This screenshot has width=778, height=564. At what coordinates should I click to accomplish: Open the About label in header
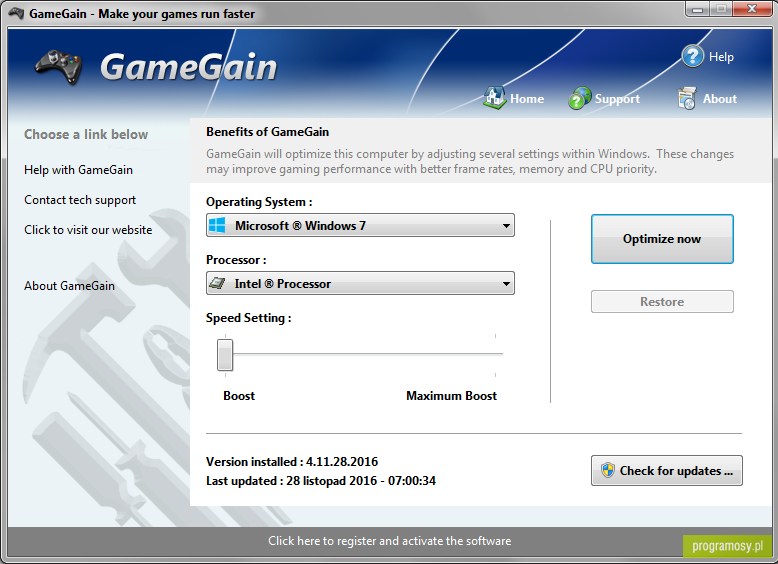pyautogui.click(x=719, y=99)
